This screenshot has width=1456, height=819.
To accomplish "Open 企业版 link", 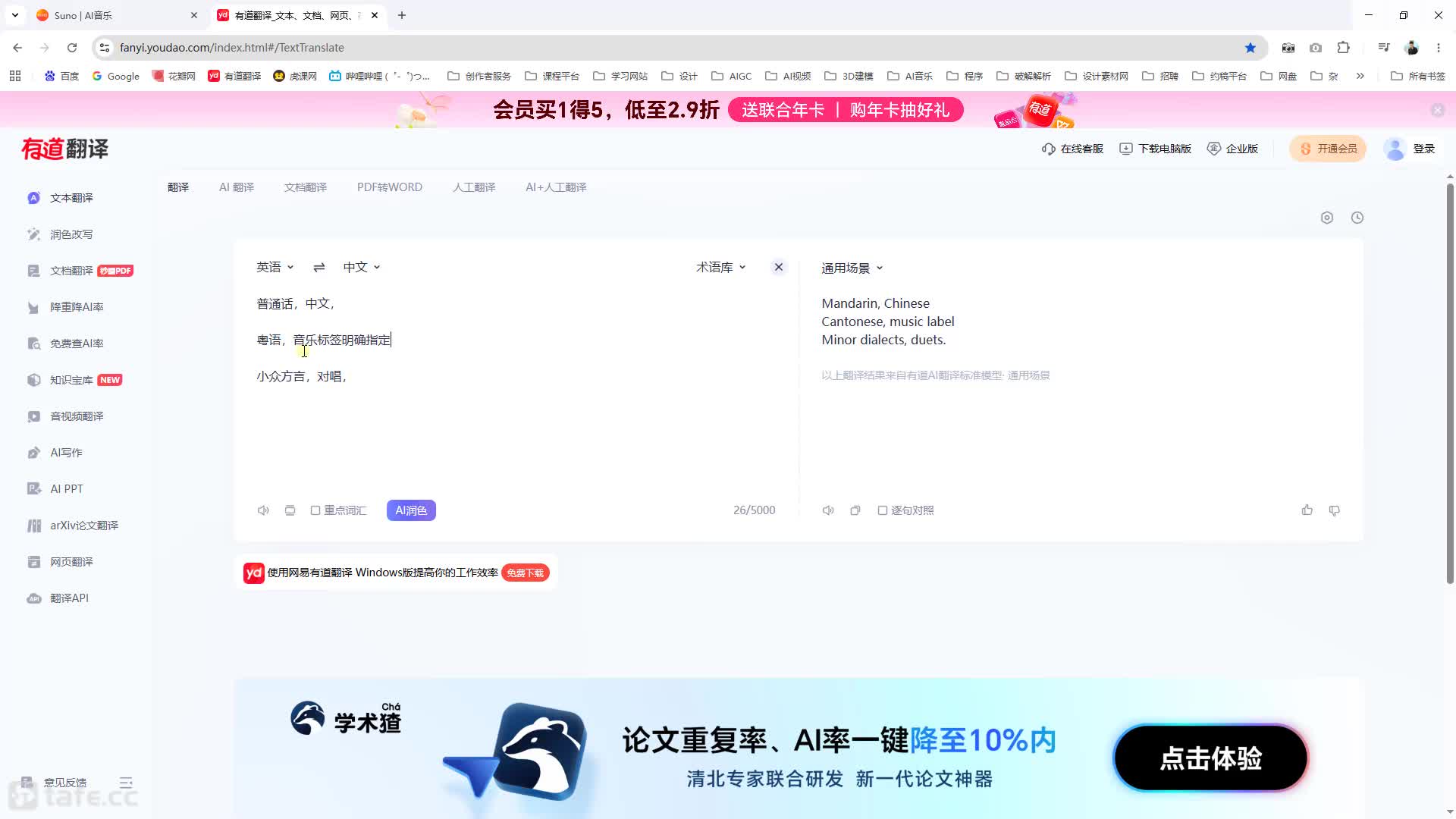I will pyautogui.click(x=1233, y=149).
